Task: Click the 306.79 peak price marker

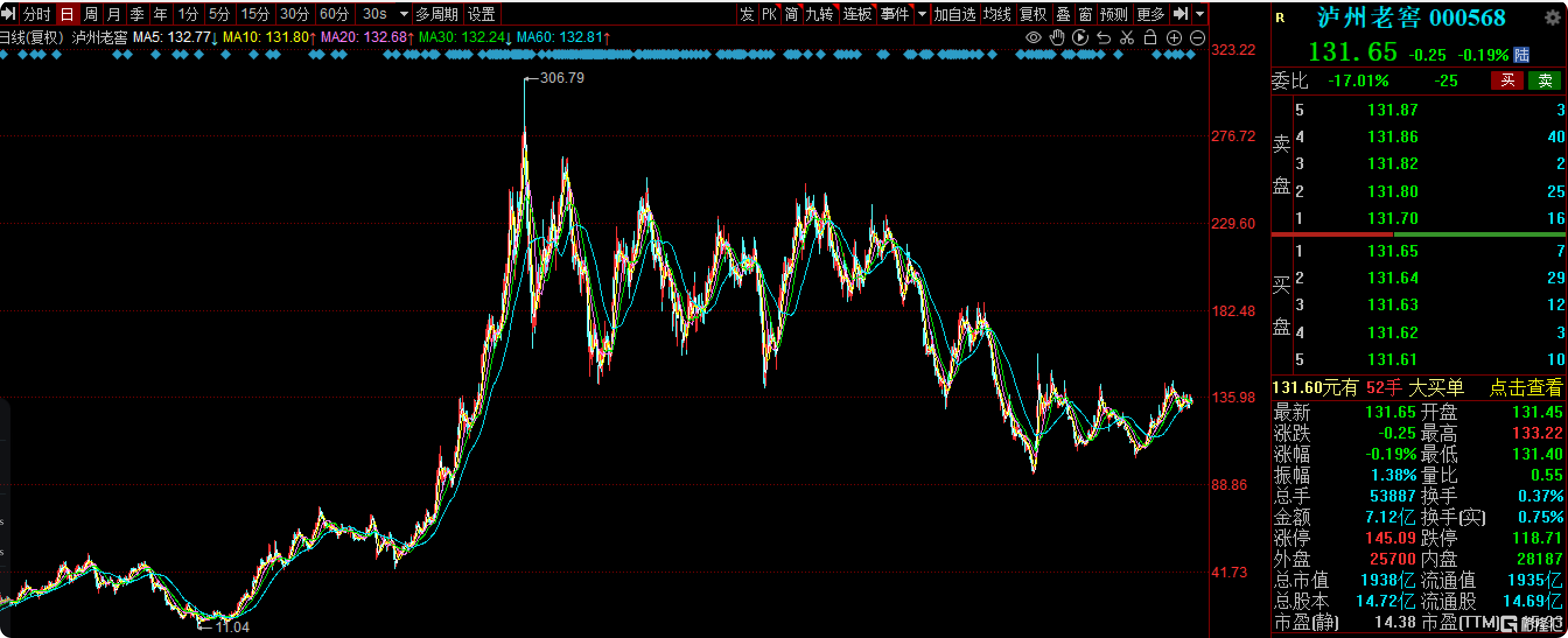Action: [x=561, y=78]
